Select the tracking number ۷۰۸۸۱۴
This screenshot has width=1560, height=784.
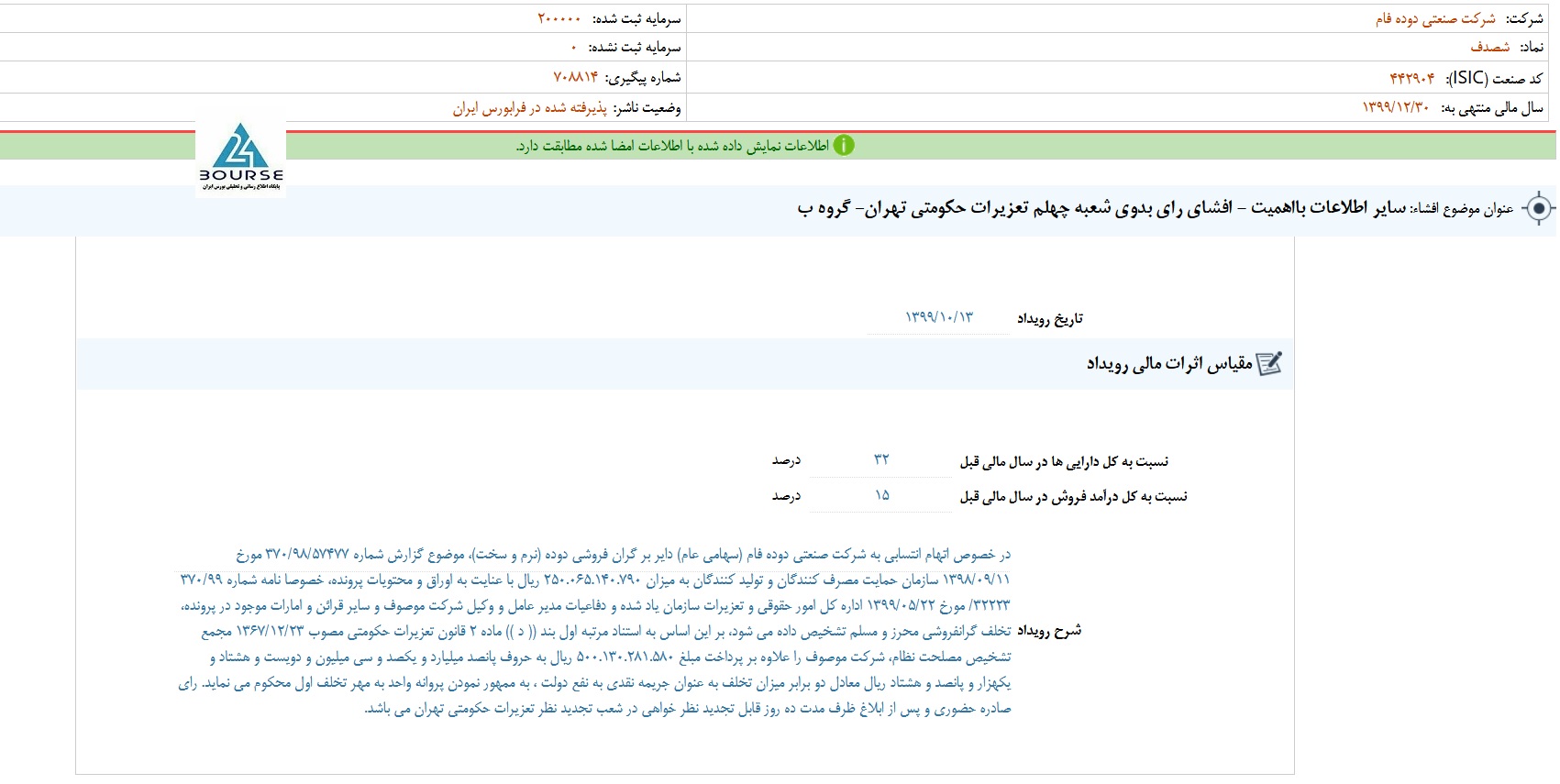click(576, 77)
